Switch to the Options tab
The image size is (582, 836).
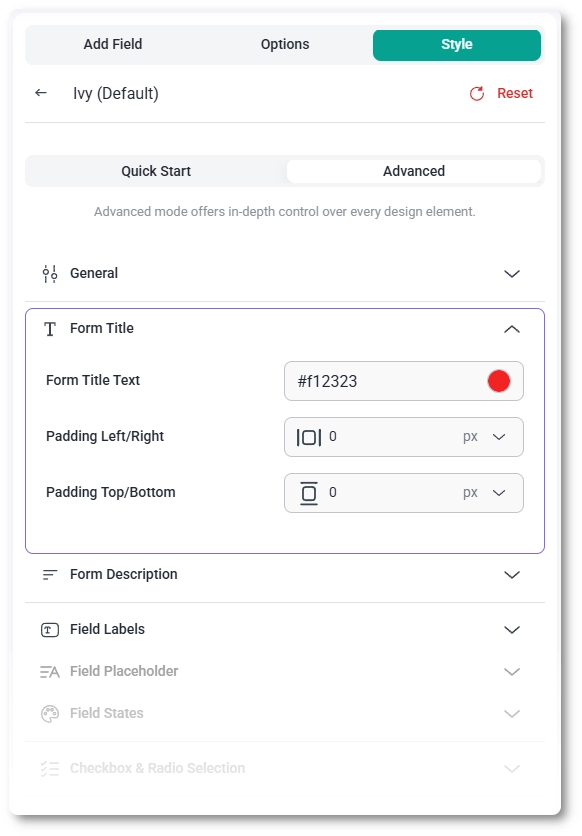point(284,44)
